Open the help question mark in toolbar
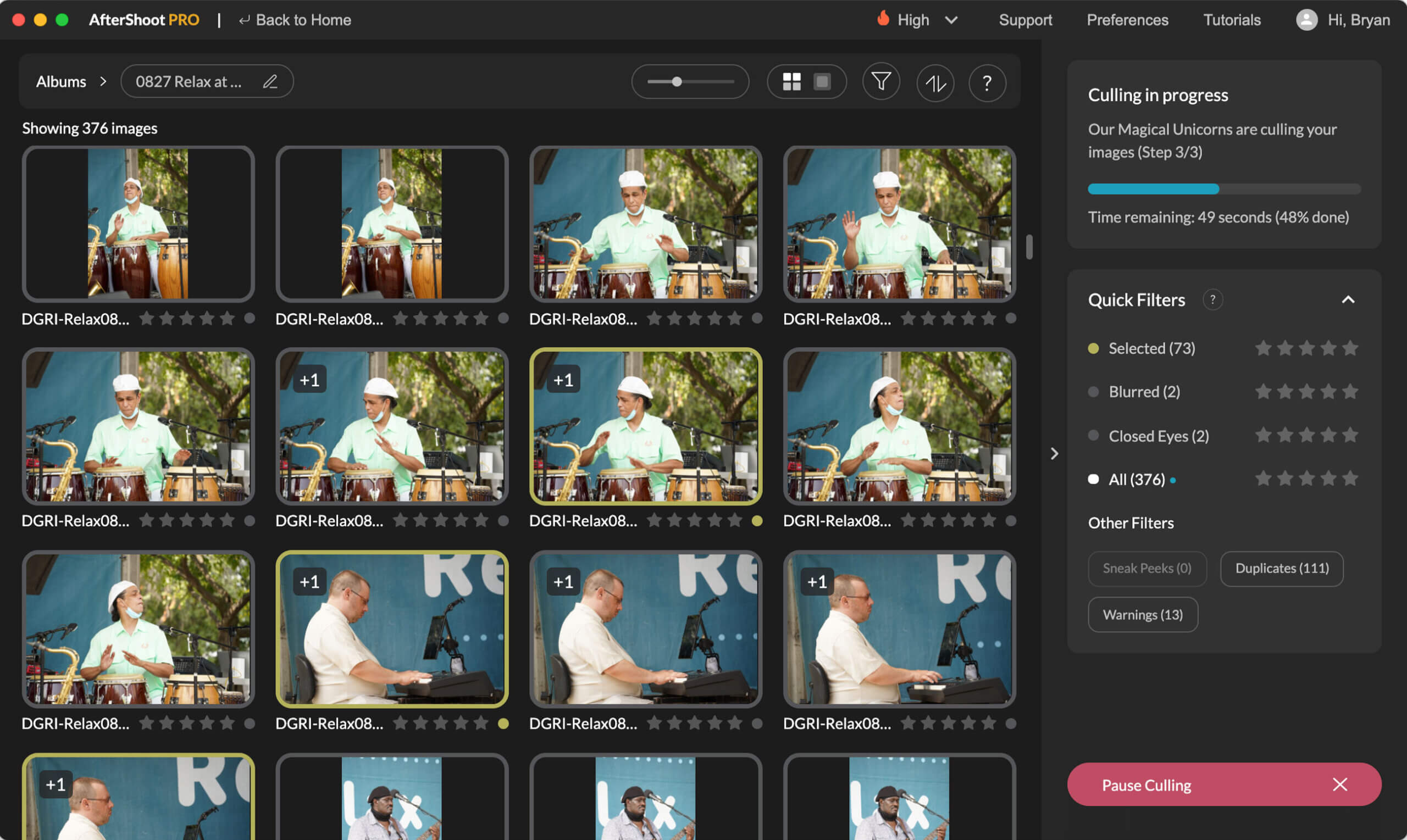This screenshot has width=1407, height=840. coord(987,83)
